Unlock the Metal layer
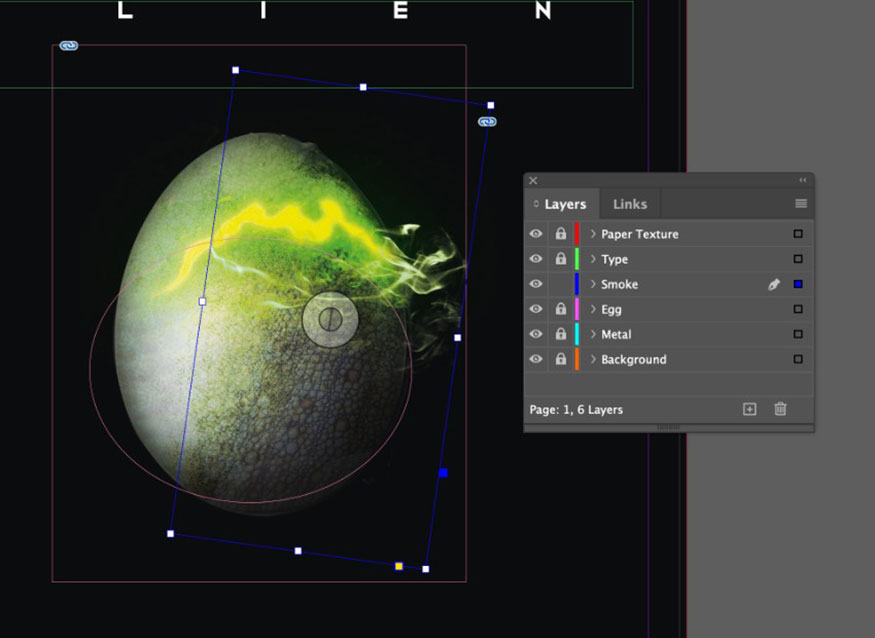The height and width of the screenshot is (638, 875). pos(561,334)
